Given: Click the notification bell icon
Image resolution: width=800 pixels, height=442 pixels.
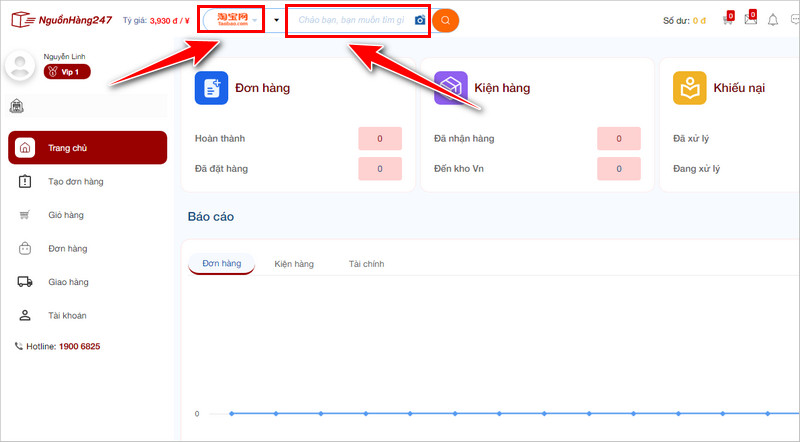Looking at the screenshot, I should point(773,20).
